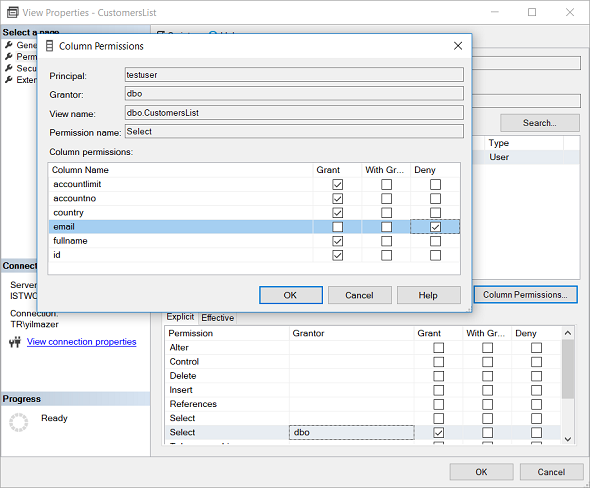Check Deny for fullname column
Screen dimensions: 590x488
(x=435, y=241)
